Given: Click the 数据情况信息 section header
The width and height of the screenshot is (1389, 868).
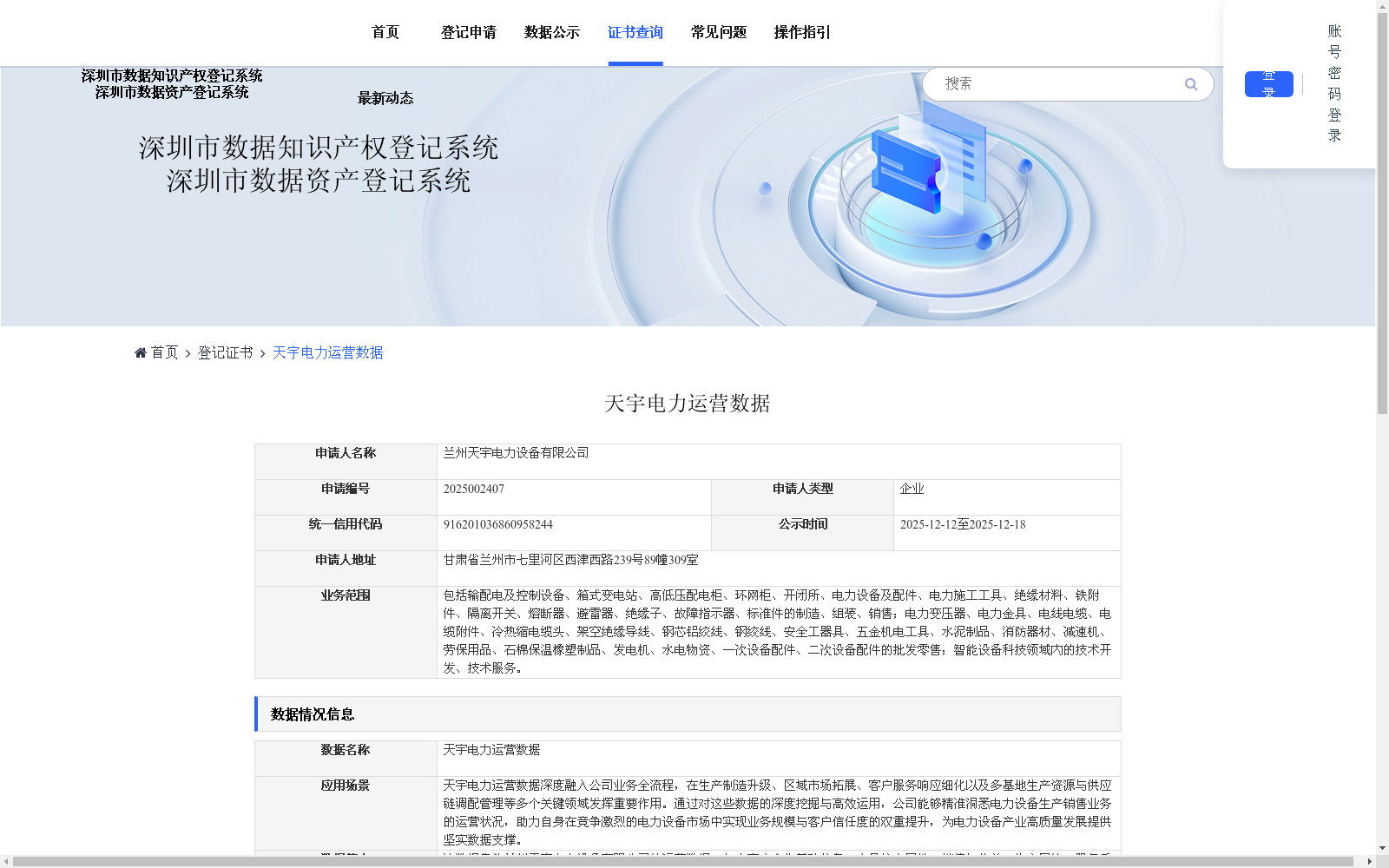Looking at the screenshot, I should tap(688, 713).
